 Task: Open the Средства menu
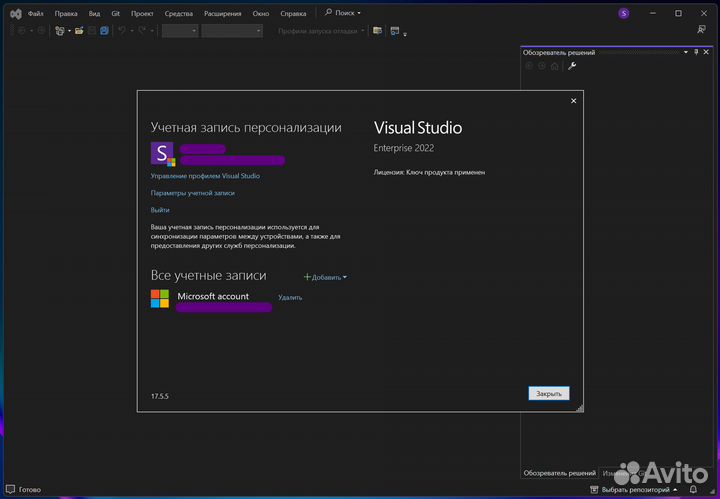(x=179, y=14)
